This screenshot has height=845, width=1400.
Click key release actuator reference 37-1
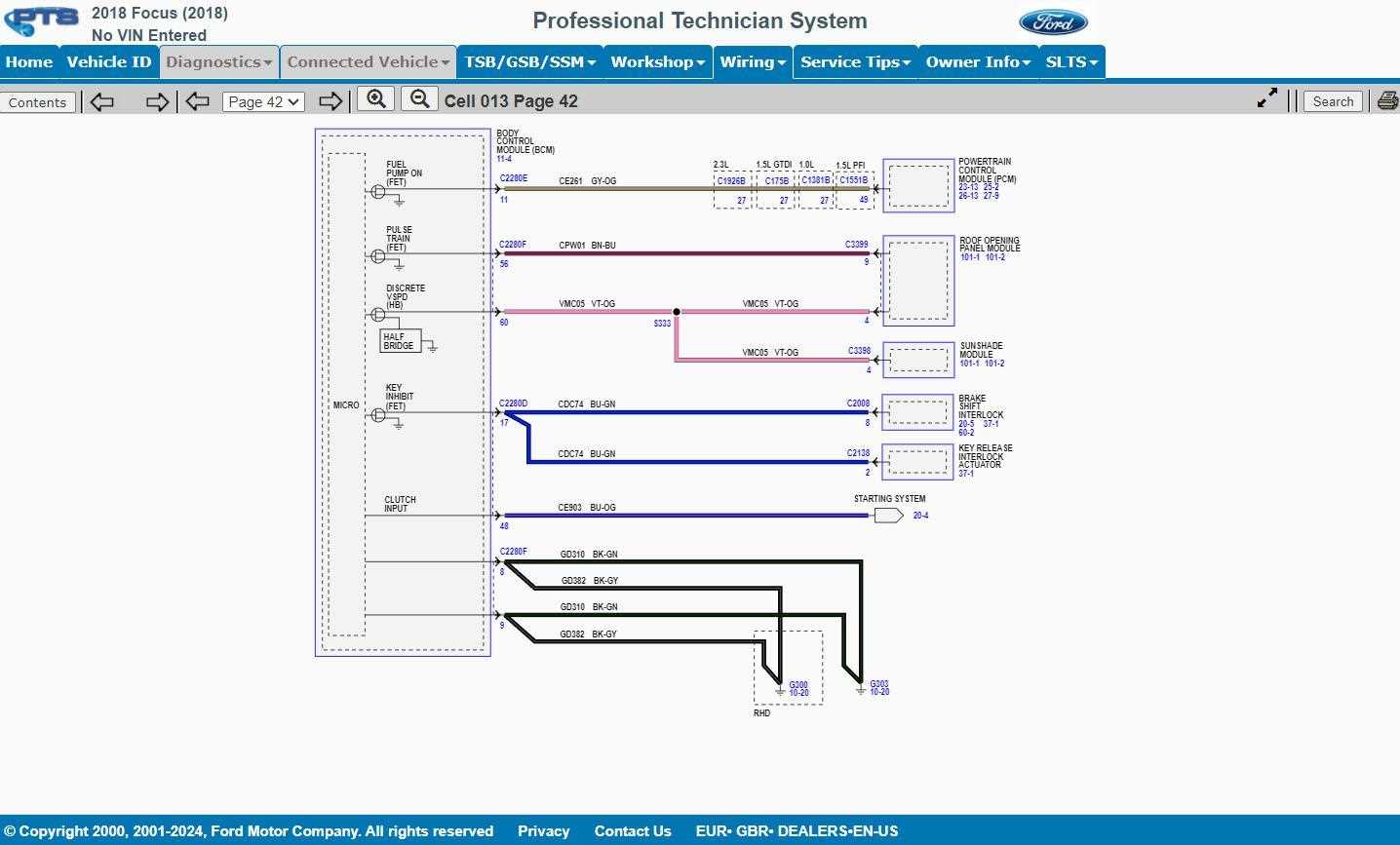tap(966, 474)
